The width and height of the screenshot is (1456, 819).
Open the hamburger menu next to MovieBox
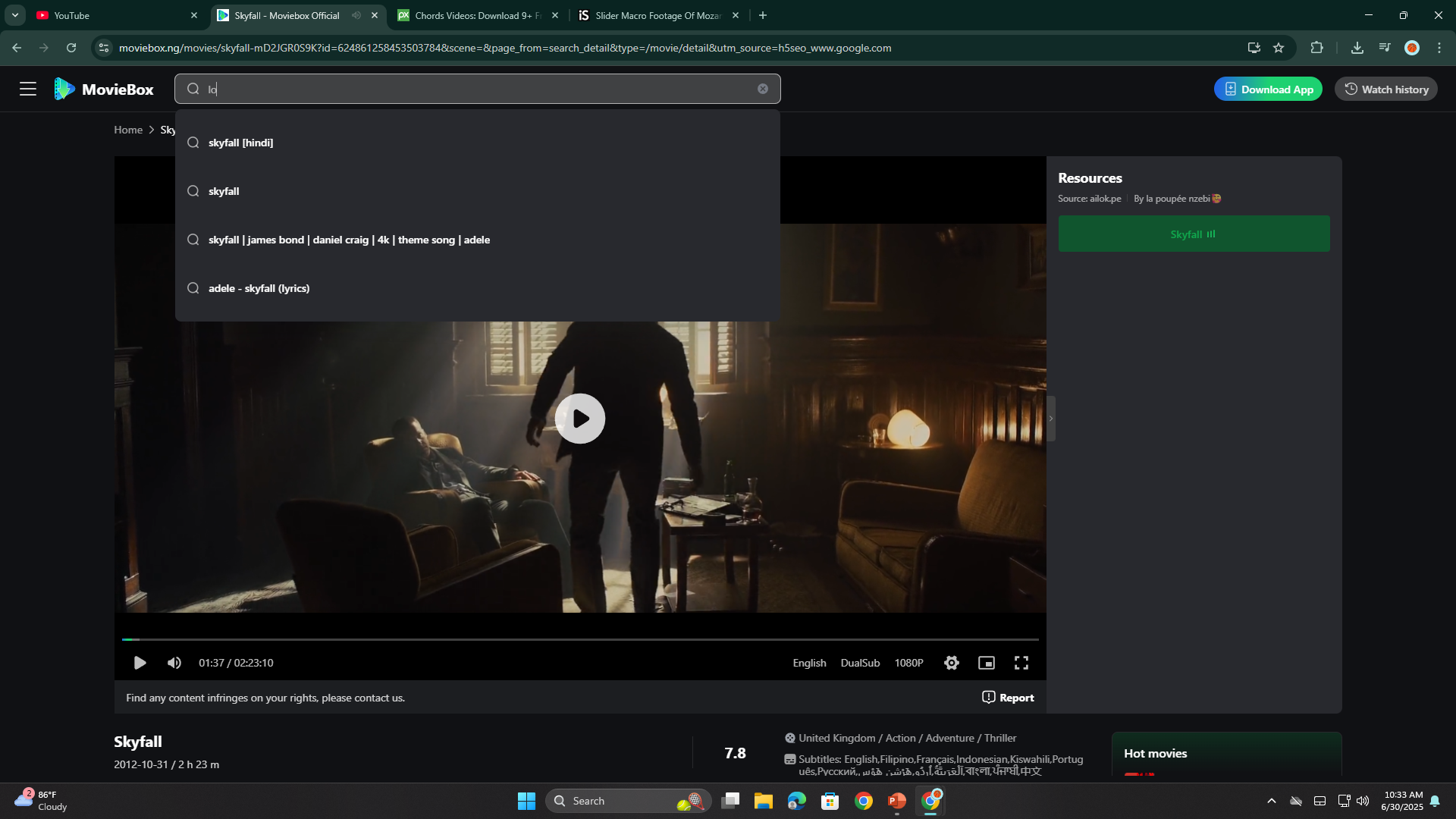(28, 89)
